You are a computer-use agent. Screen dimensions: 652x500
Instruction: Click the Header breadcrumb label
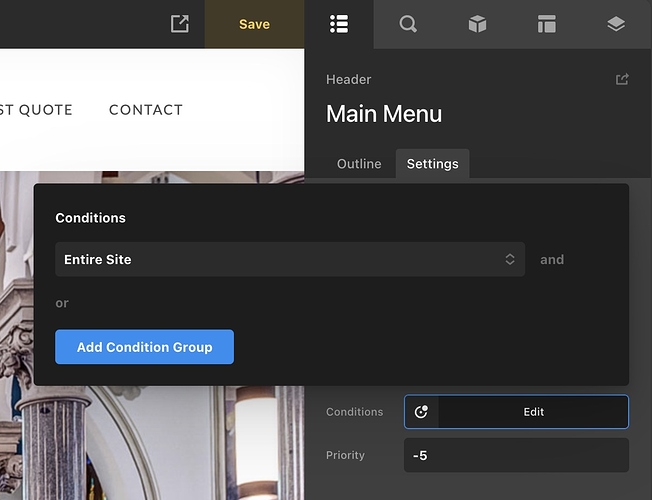click(349, 80)
